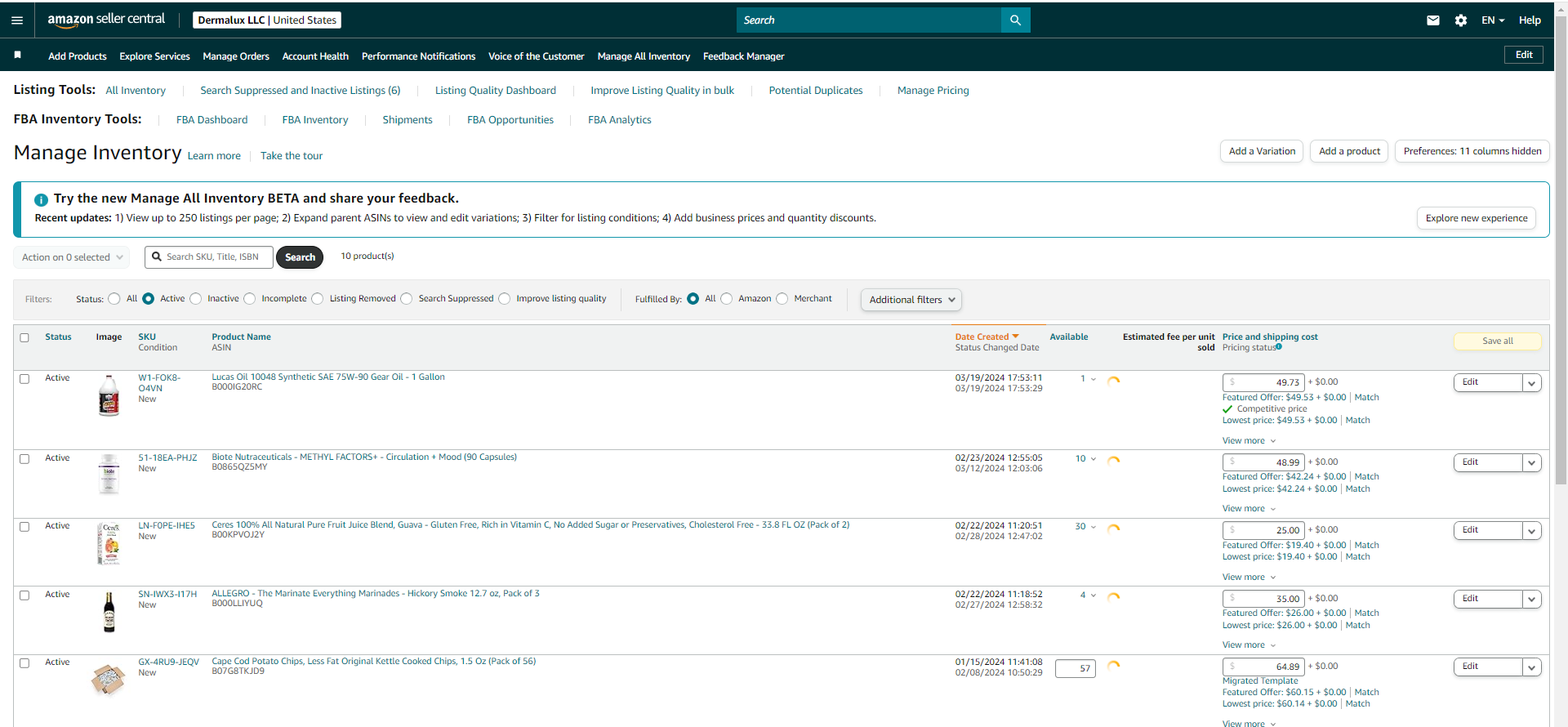Select the Cape Cod chips row checkbox
This screenshot has width=1568, height=727.
[x=24, y=663]
